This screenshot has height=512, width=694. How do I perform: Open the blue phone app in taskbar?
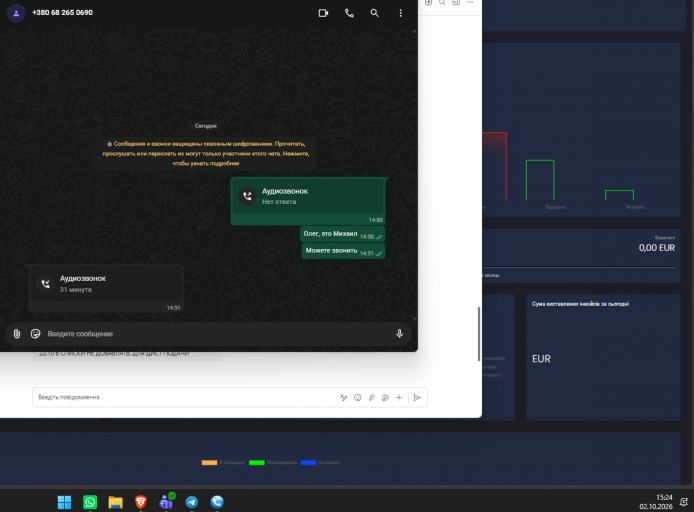coord(217,502)
